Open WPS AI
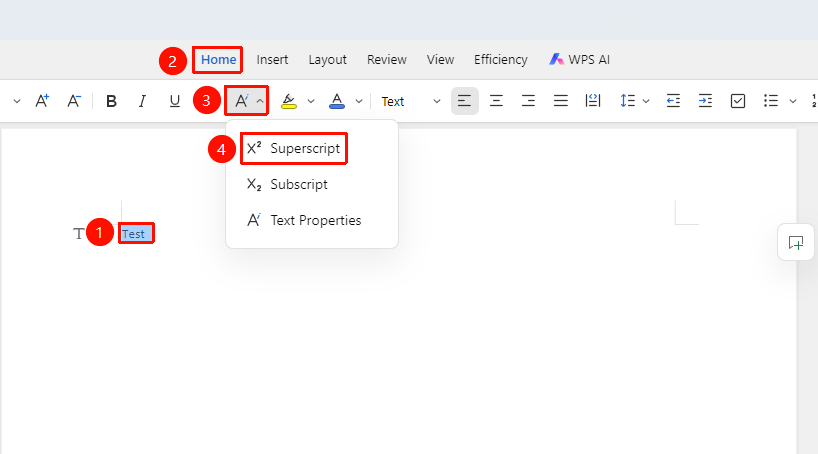 579,59
